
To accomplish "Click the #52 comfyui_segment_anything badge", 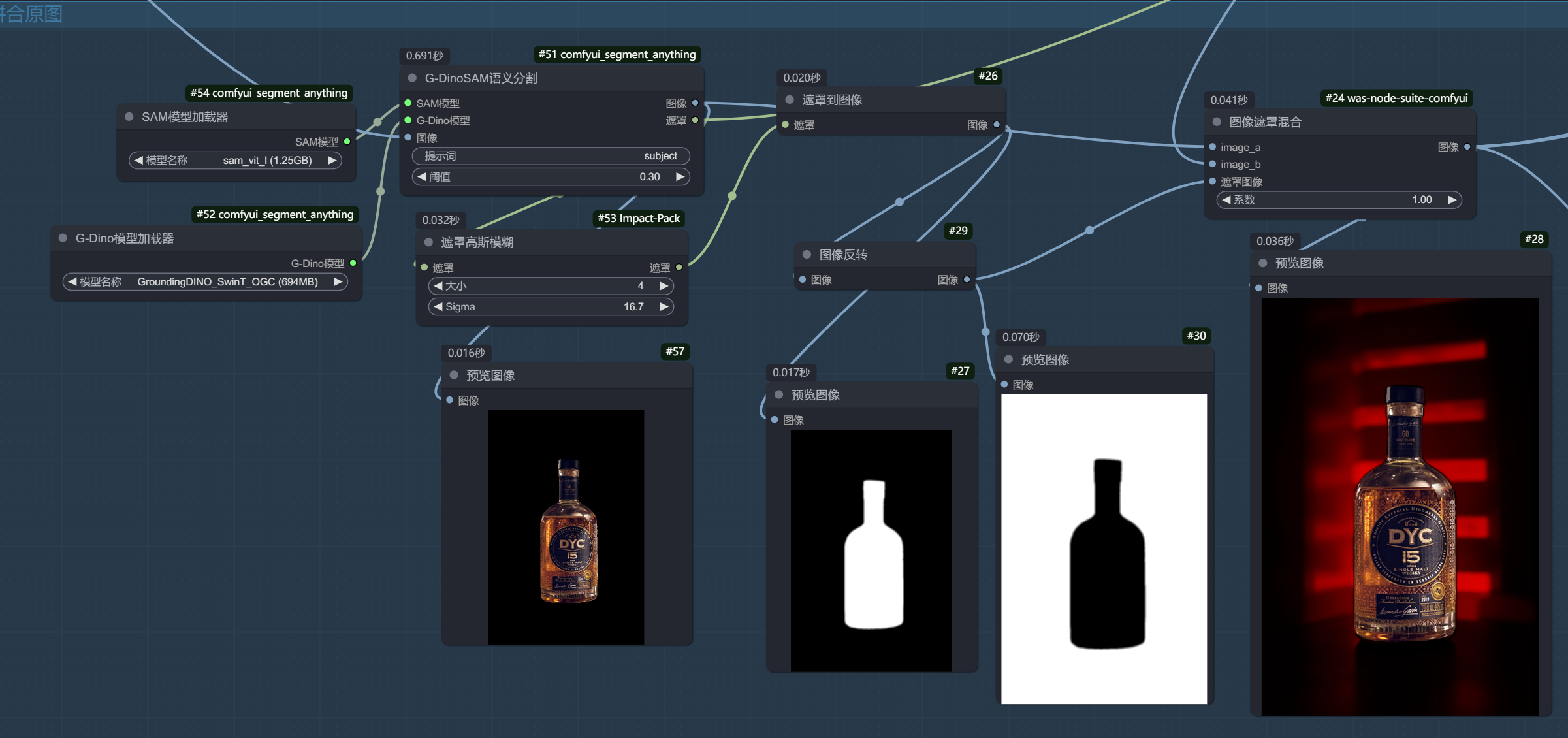I will tap(275, 215).
